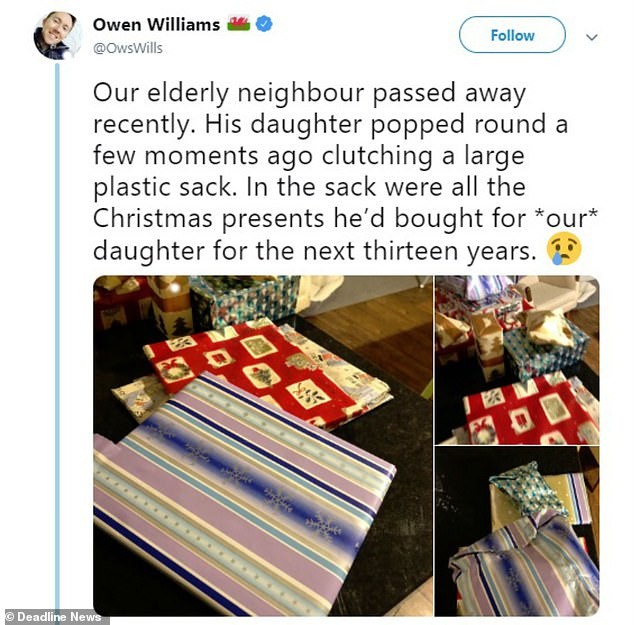The height and width of the screenshot is (625, 634).
Task: Click the tweet text about elderly neighbour
Action: [x=344, y=171]
